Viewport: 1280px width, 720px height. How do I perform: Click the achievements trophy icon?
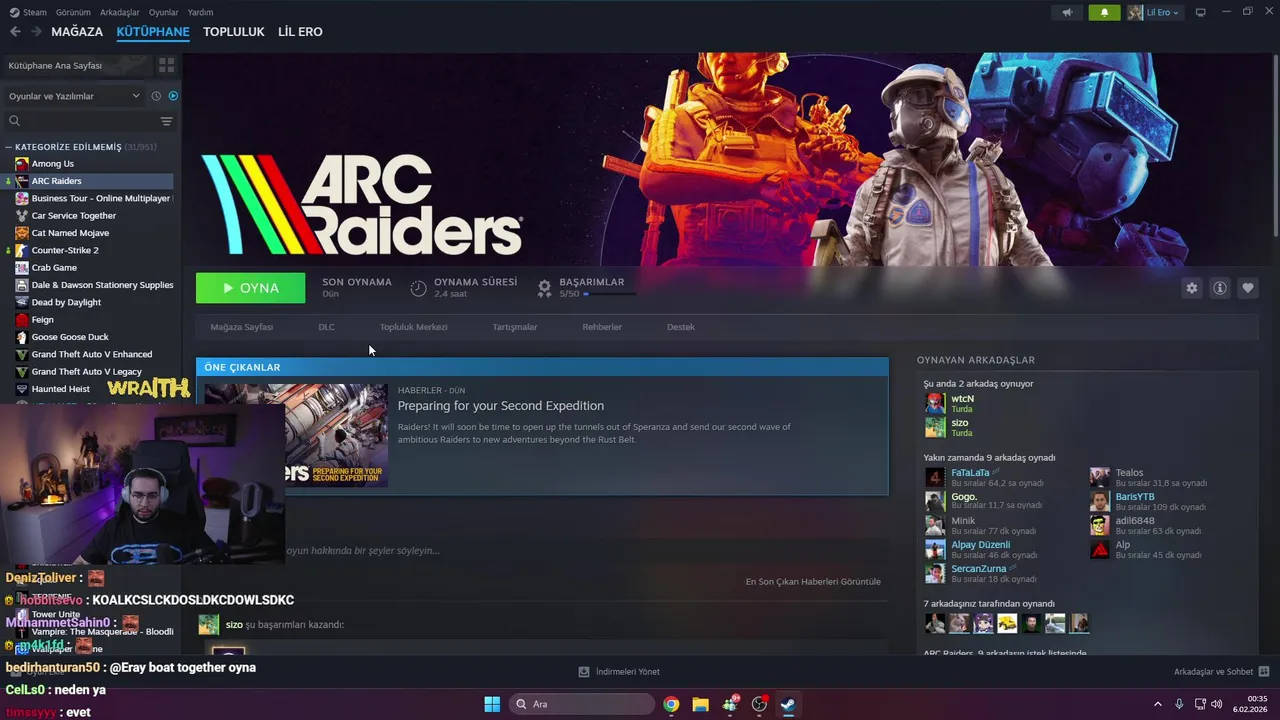pyautogui.click(x=544, y=288)
